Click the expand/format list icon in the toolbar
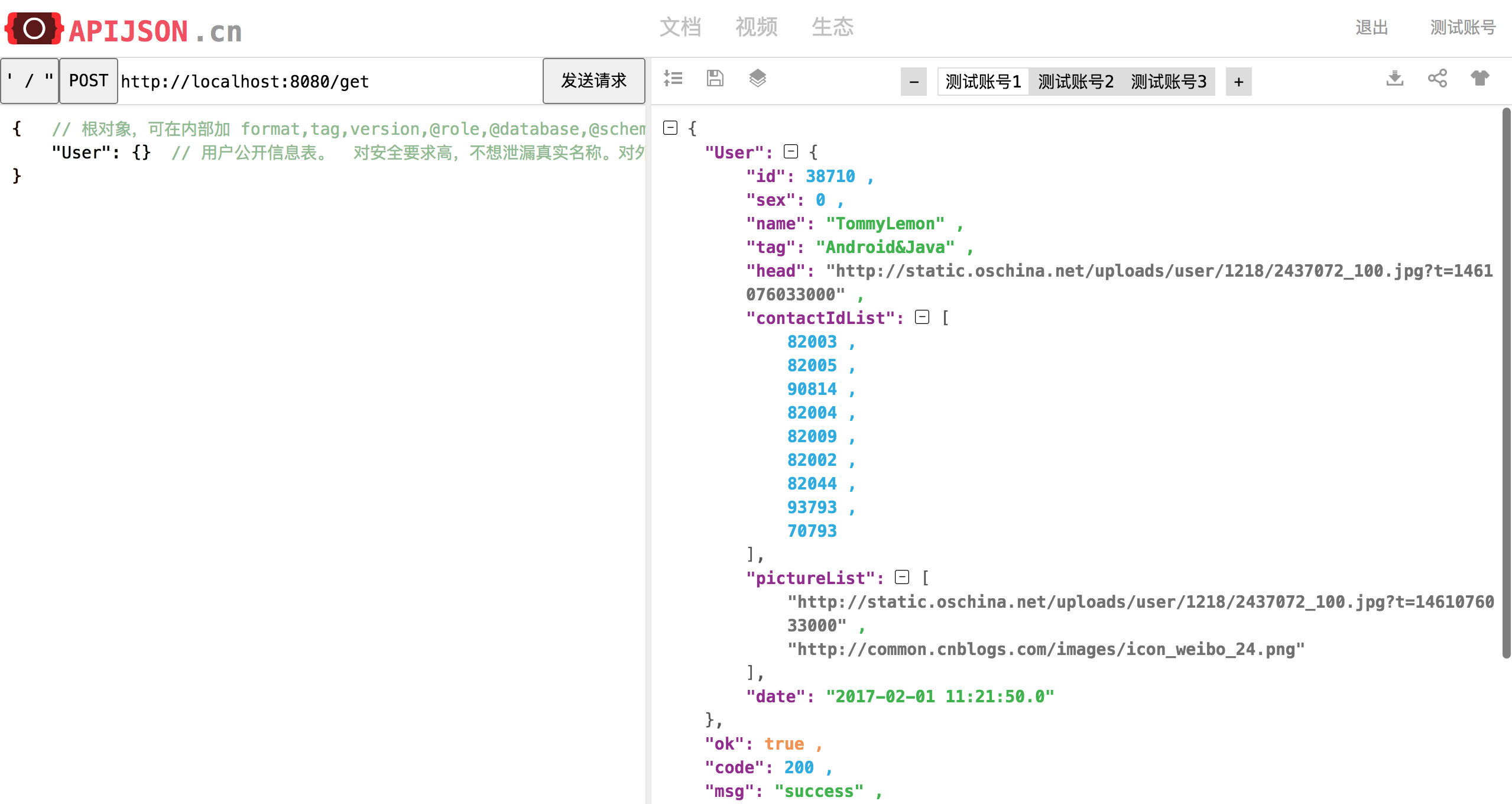Image resolution: width=1512 pixels, height=804 pixels. coord(673,78)
